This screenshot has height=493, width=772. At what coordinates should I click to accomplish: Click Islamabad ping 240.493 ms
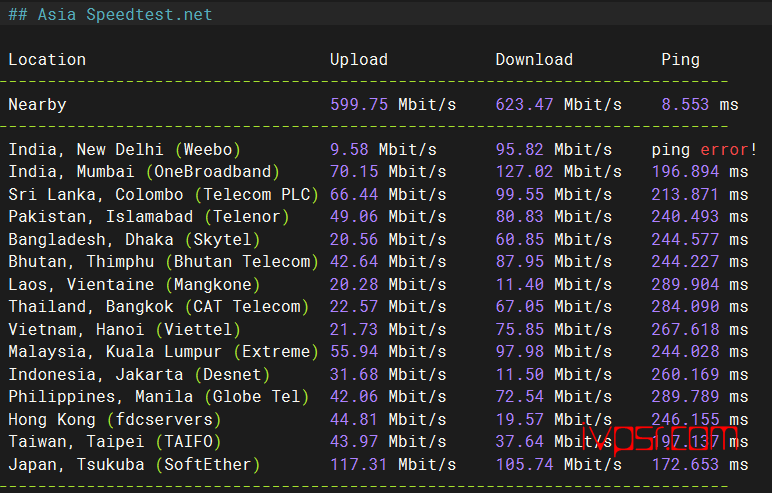point(700,216)
